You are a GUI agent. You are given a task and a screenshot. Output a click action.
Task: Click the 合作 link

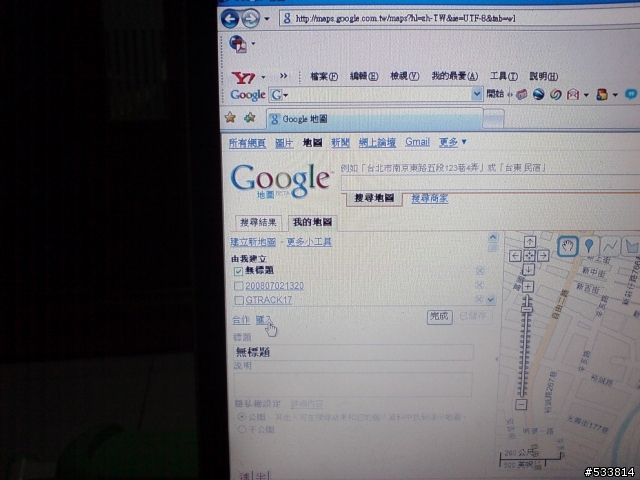click(x=241, y=320)
